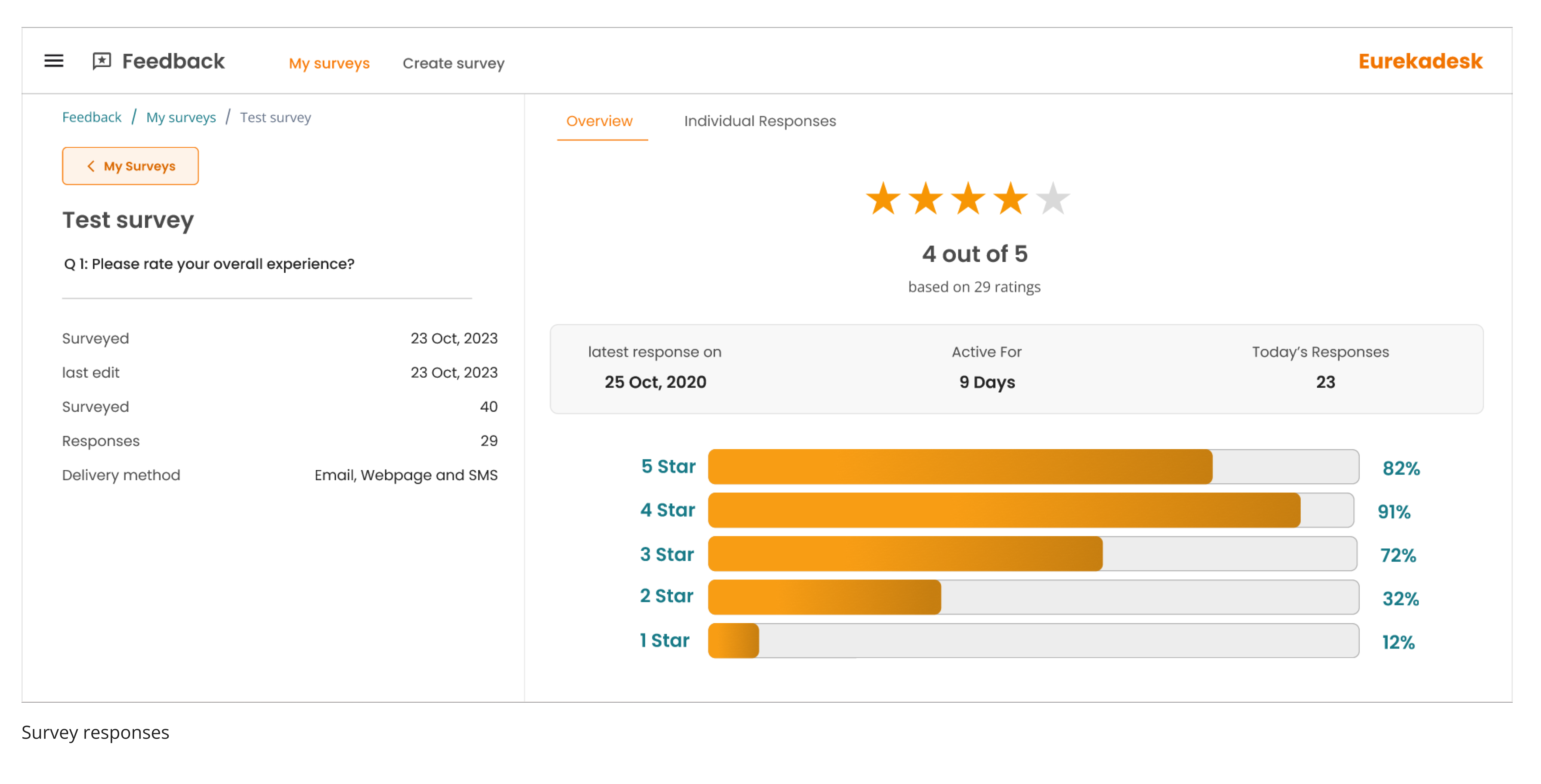Click the latest response date '25 Oct, 2020'
The width and height of the screenshot is (1541, 784).
click(x=655, y=382)
